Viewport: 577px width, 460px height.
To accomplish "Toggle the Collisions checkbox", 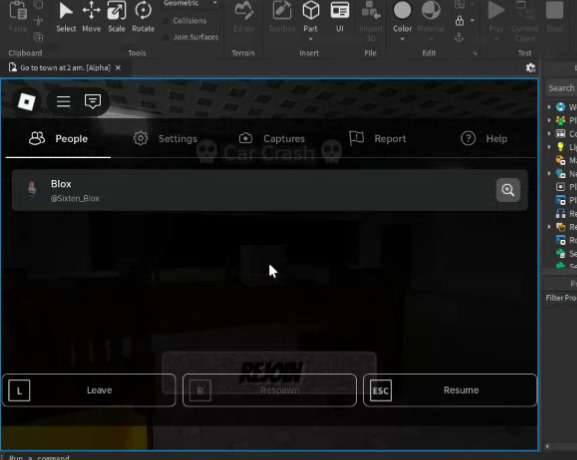I will click(166, 21).
